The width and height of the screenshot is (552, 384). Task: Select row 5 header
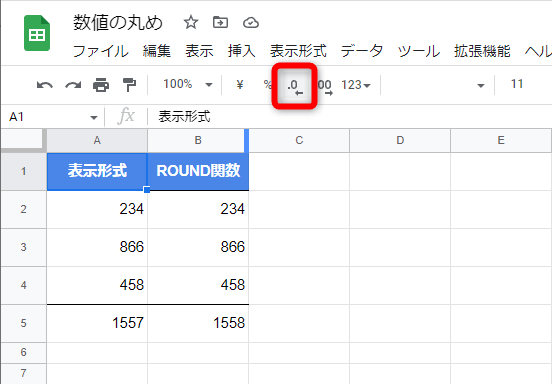pyautogui.click(x=23, y=323)
